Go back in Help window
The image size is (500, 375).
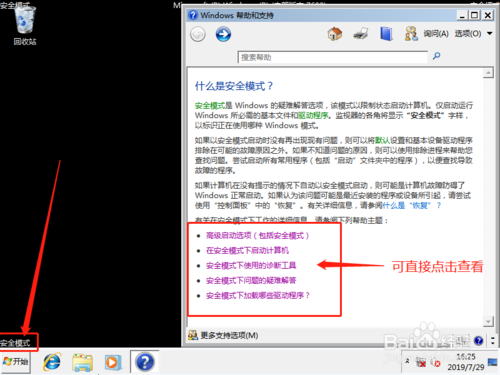point(198,34)
